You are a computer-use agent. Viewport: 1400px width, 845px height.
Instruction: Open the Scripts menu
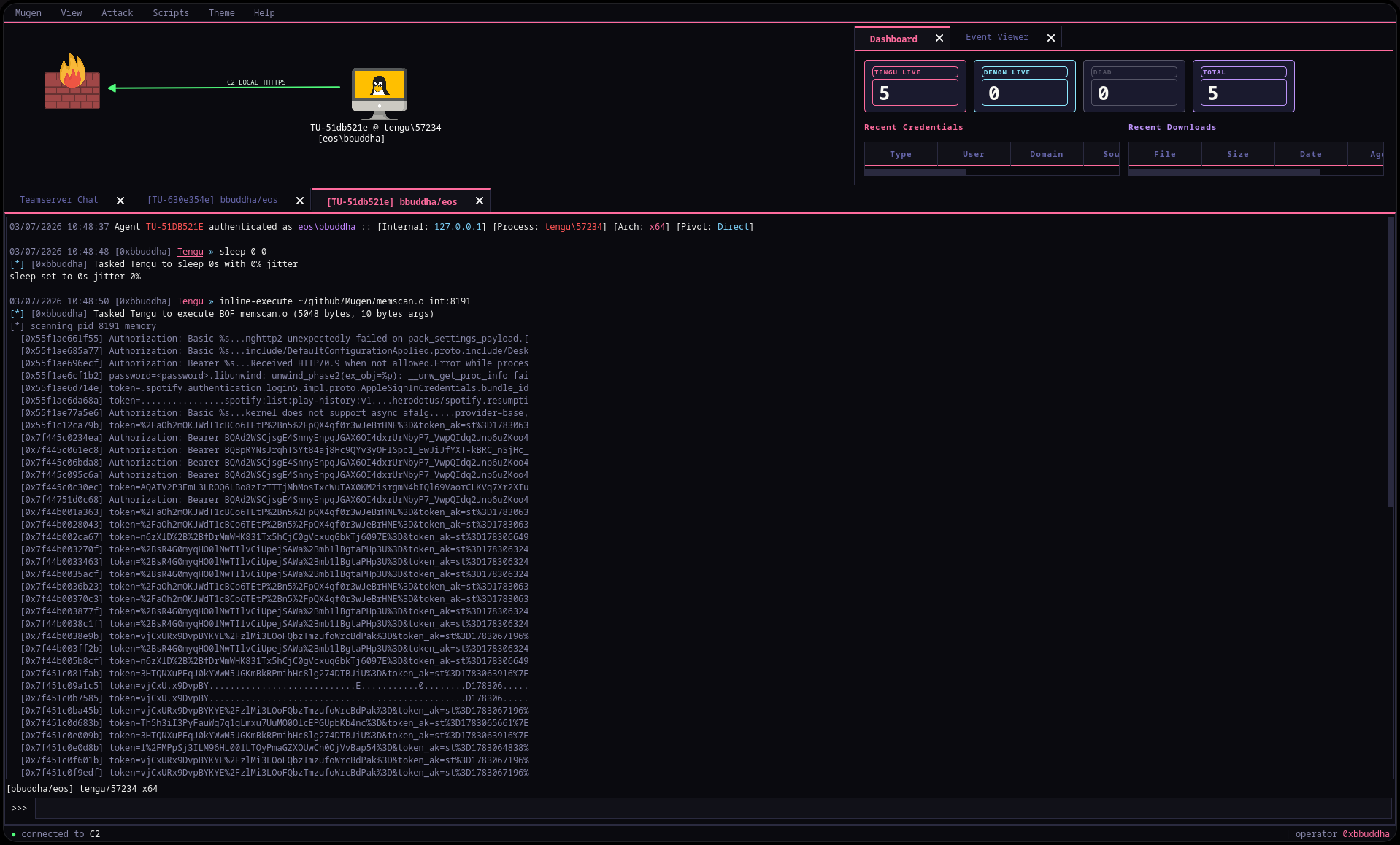point(171,13)
